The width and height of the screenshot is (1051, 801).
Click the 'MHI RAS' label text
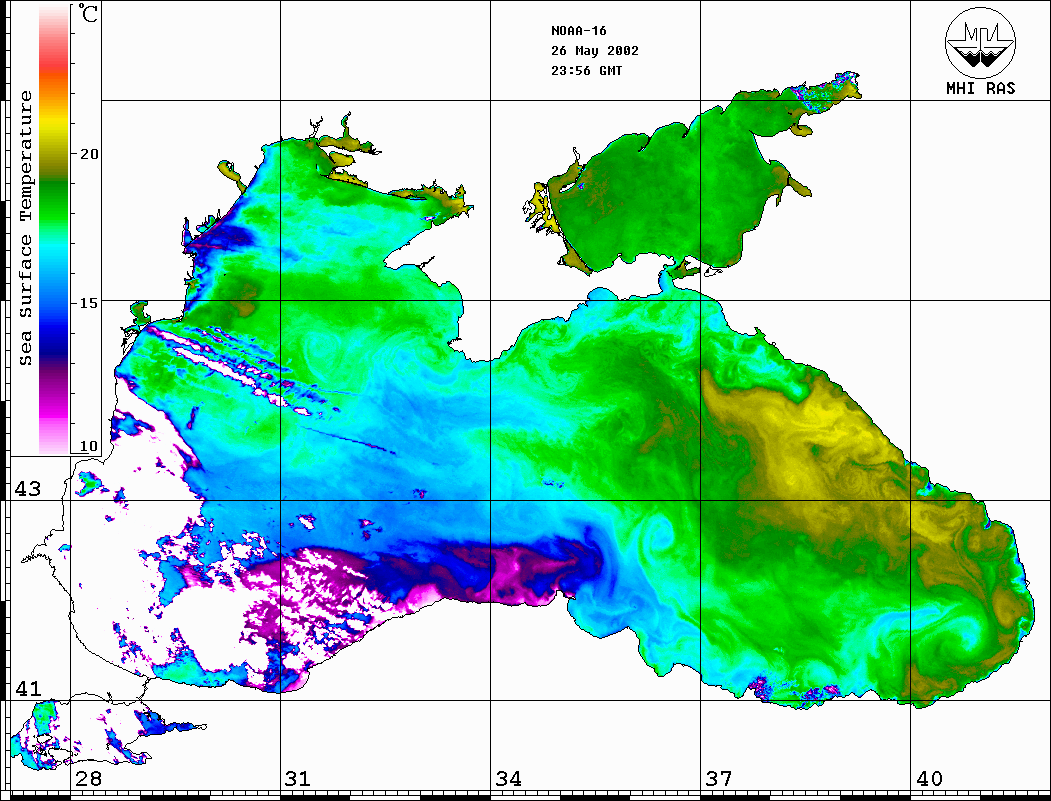[980, 88]
